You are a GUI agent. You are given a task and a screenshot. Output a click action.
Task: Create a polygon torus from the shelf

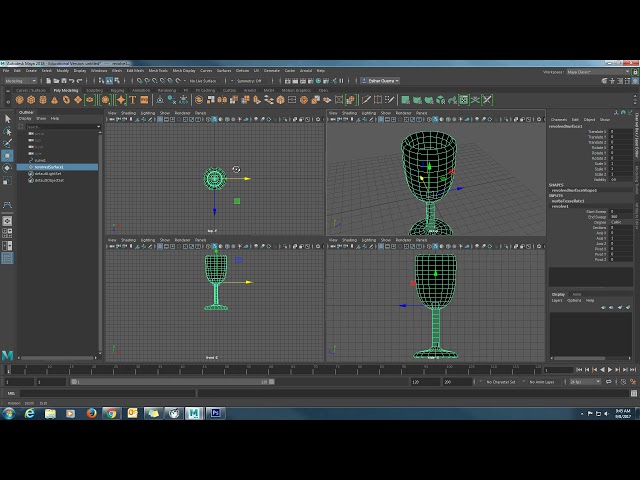[x=66, y=100]
